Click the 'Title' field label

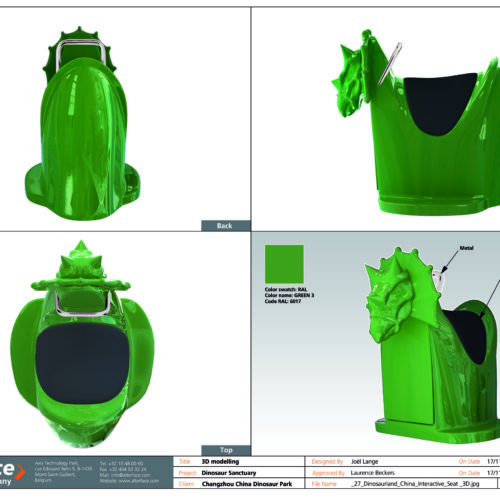pyautogui.click(x=184, y=461)
